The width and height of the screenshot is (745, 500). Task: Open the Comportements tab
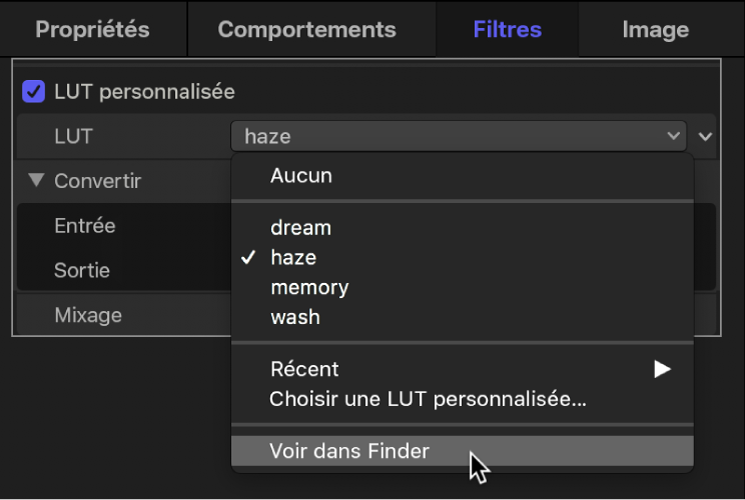click(306, 29)
